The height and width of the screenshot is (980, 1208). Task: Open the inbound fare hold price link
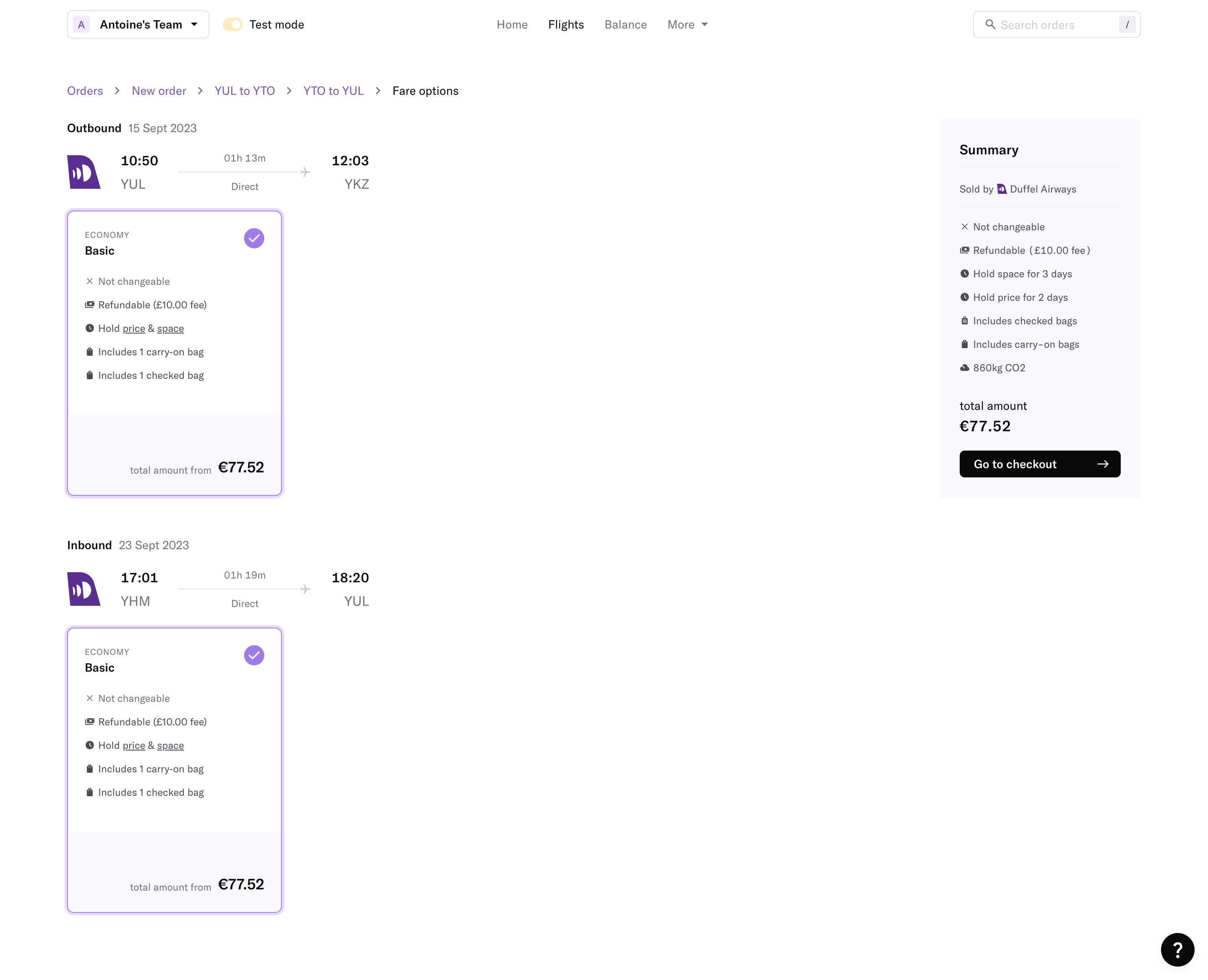coord(134,746)
